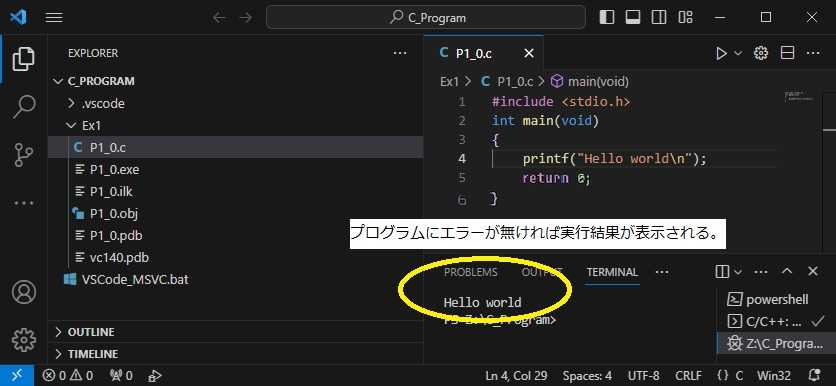Click the main(void) breadcrumb
Image resolution: width=836 pixels, height=386 pixels.
(590, 82)
